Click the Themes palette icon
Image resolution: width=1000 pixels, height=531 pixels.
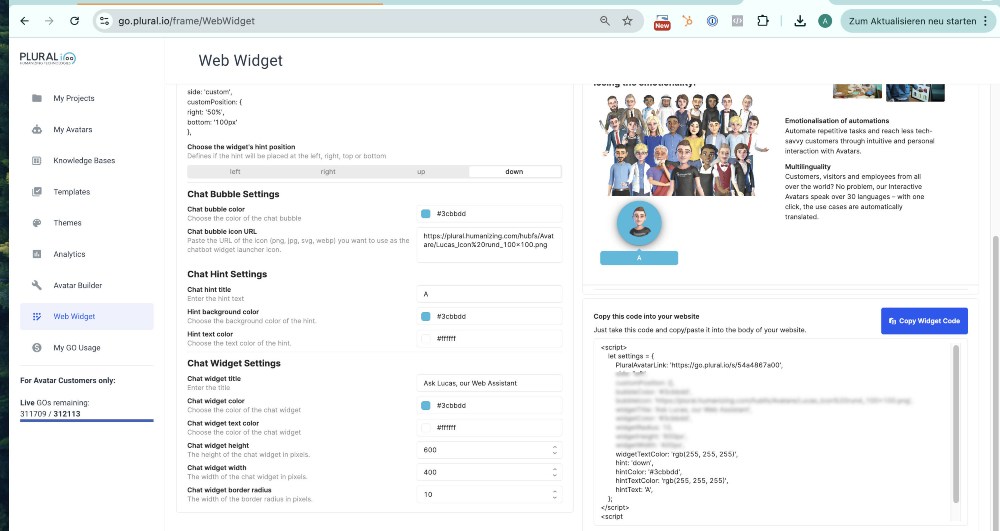(x=37, y=223)
